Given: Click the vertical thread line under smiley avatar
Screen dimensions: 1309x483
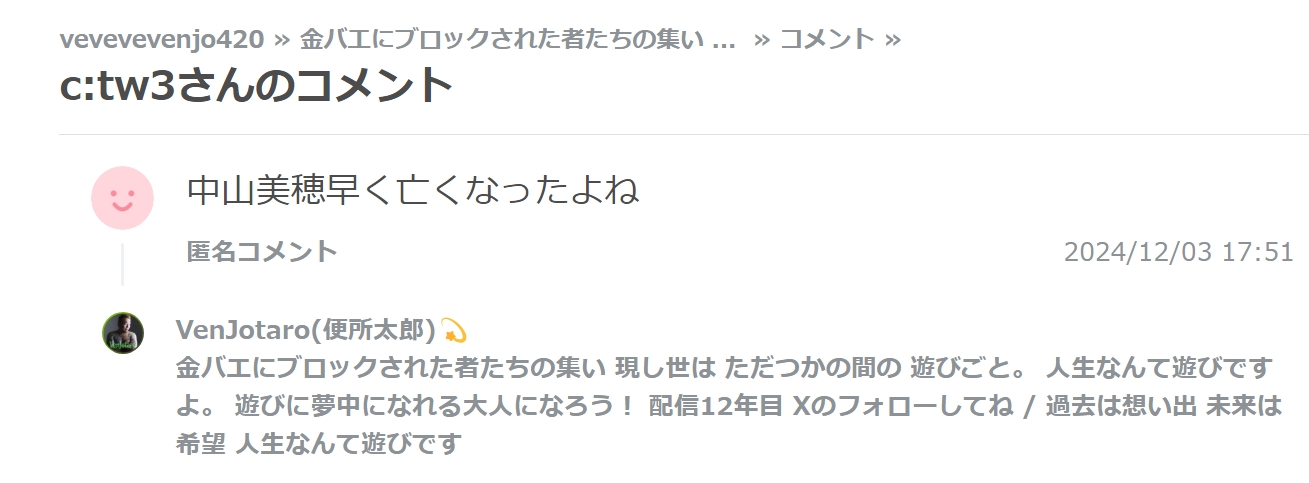Looking at the screenshot, I should click(122, 264).
